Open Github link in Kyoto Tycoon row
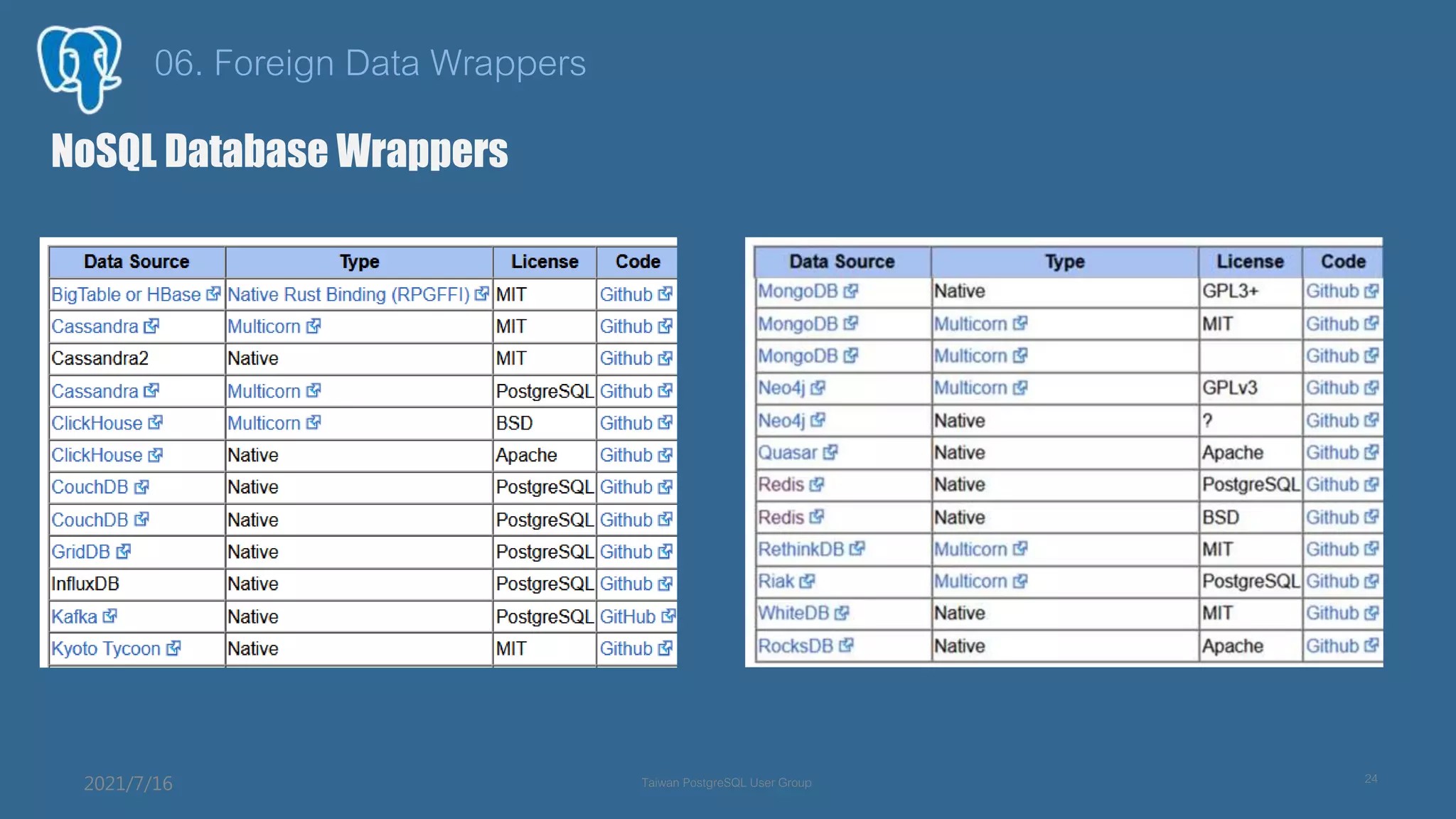The height and width of the screenshot is (819, 1456). click(x=626, y=648)
